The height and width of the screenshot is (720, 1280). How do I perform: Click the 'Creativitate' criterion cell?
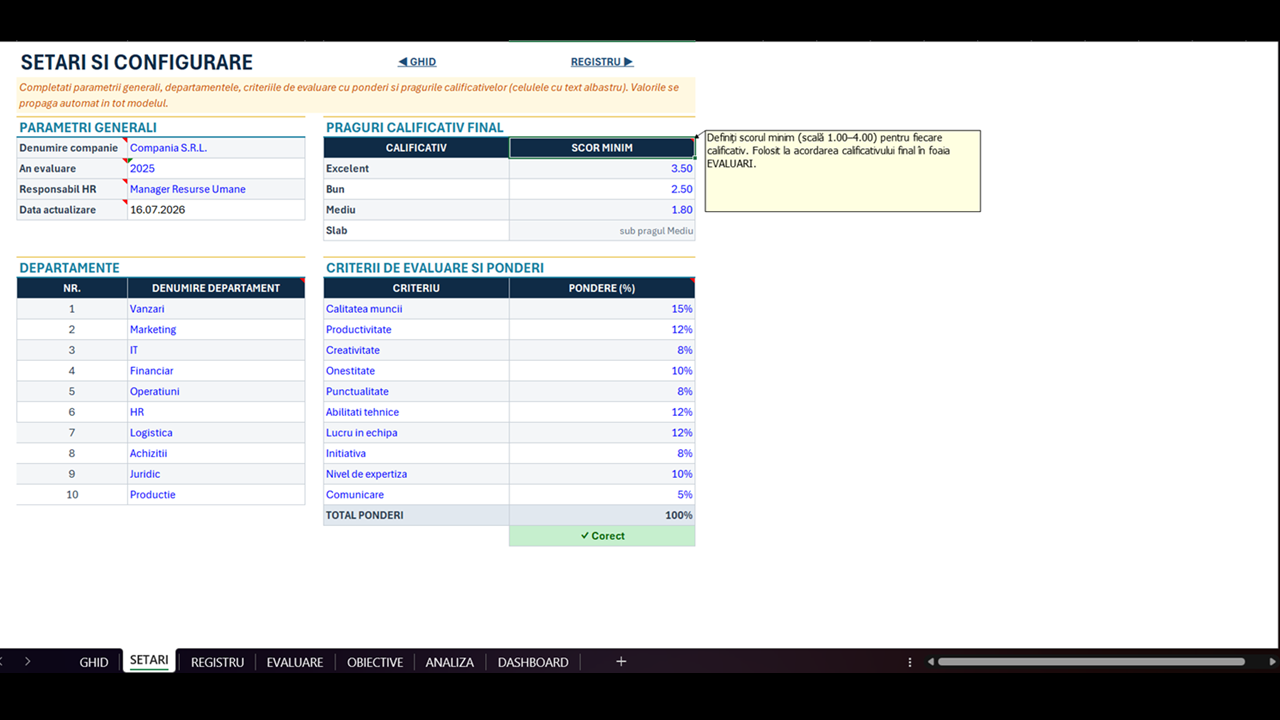coord(416,350)
